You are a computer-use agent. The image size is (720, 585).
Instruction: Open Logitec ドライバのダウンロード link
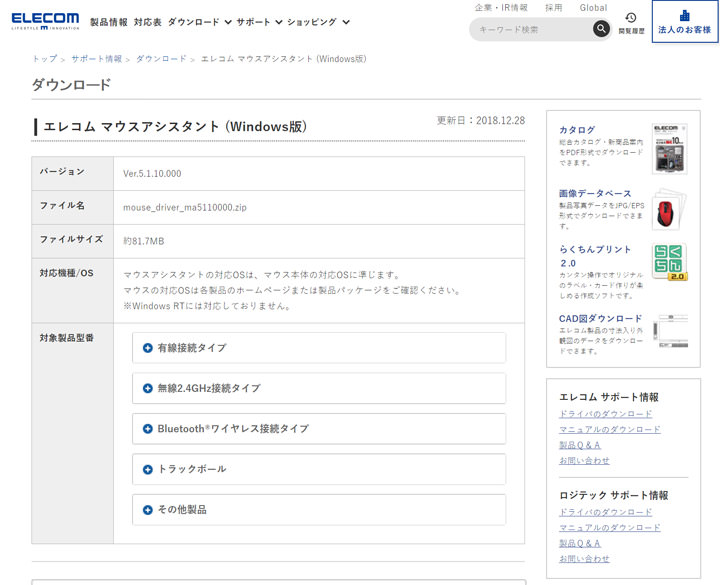click(x=605, y=512)
